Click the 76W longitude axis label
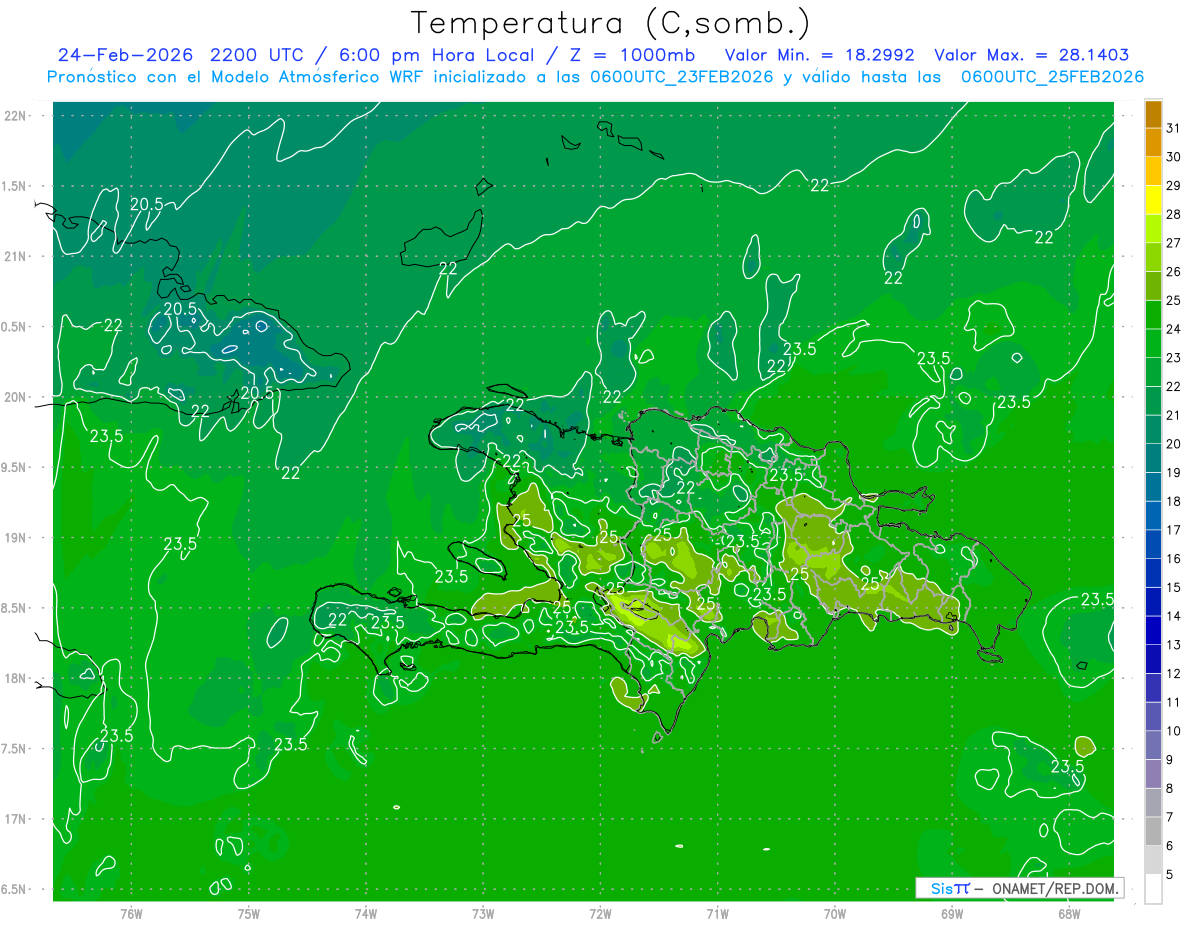 click(x=131, y=913)
